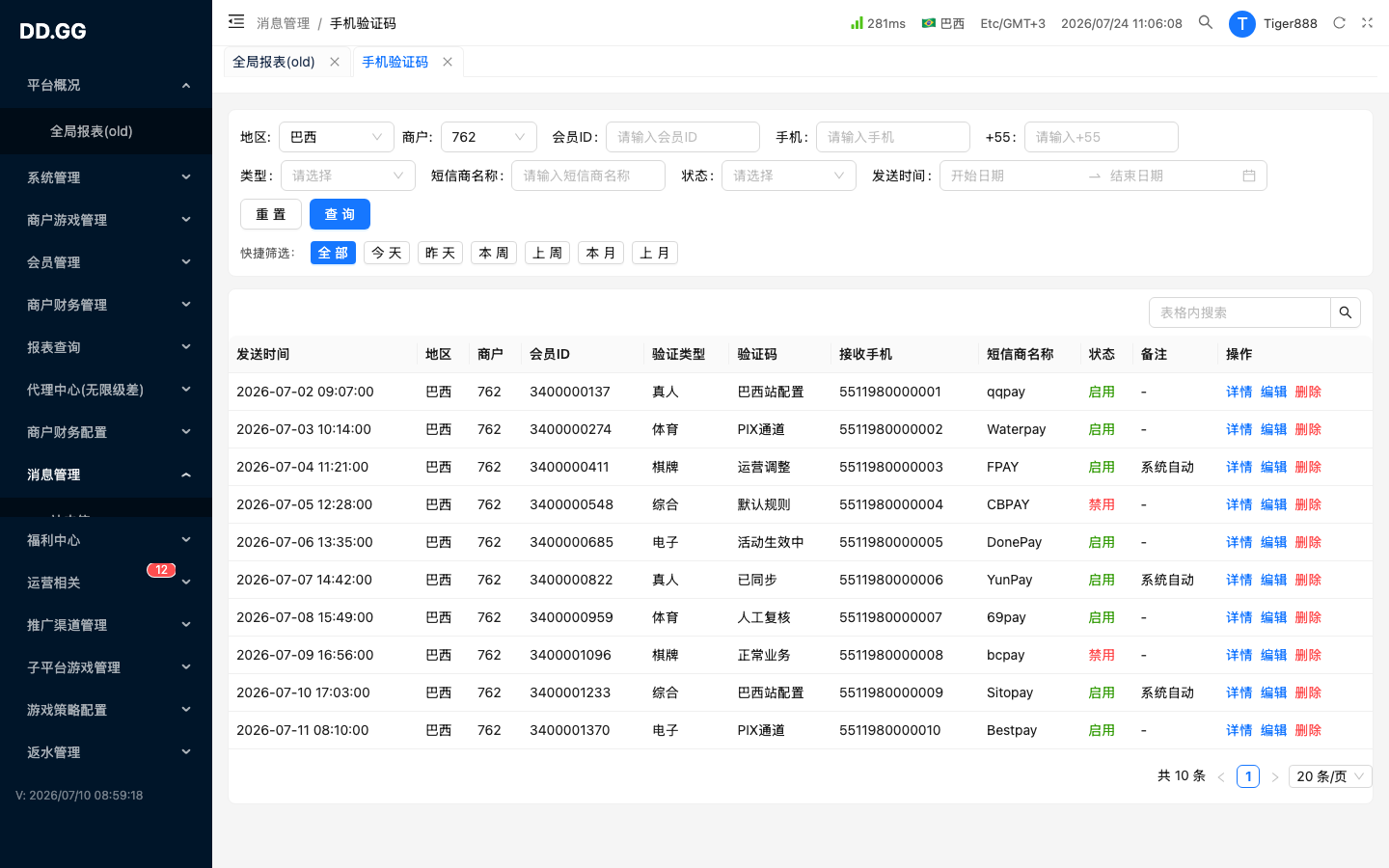Viewport: 1389px width, 868px height.
Task: Click page number 1 in pagination
Action: tap(1248, 776)
